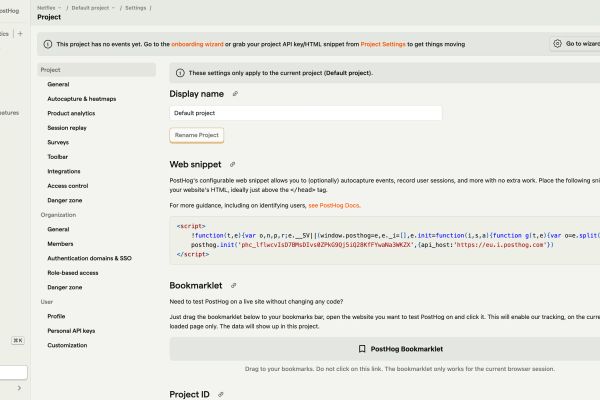Open Surveys settings
600x400 pixels.
click(x=58, y=142)
